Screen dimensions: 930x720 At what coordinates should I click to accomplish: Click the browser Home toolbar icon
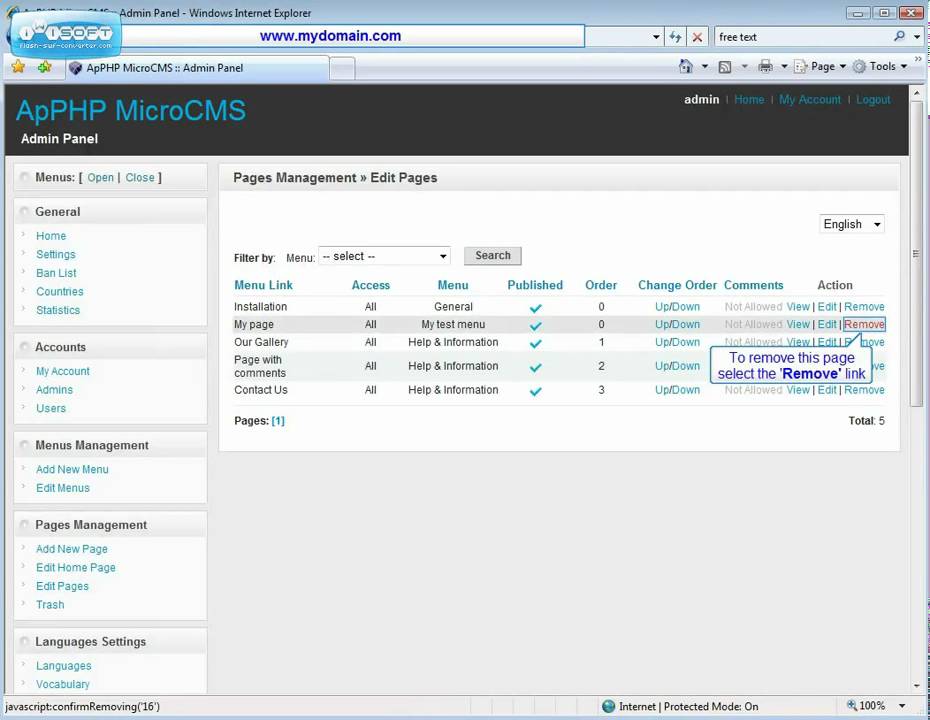pyautogui.click(x=686, y=66)
